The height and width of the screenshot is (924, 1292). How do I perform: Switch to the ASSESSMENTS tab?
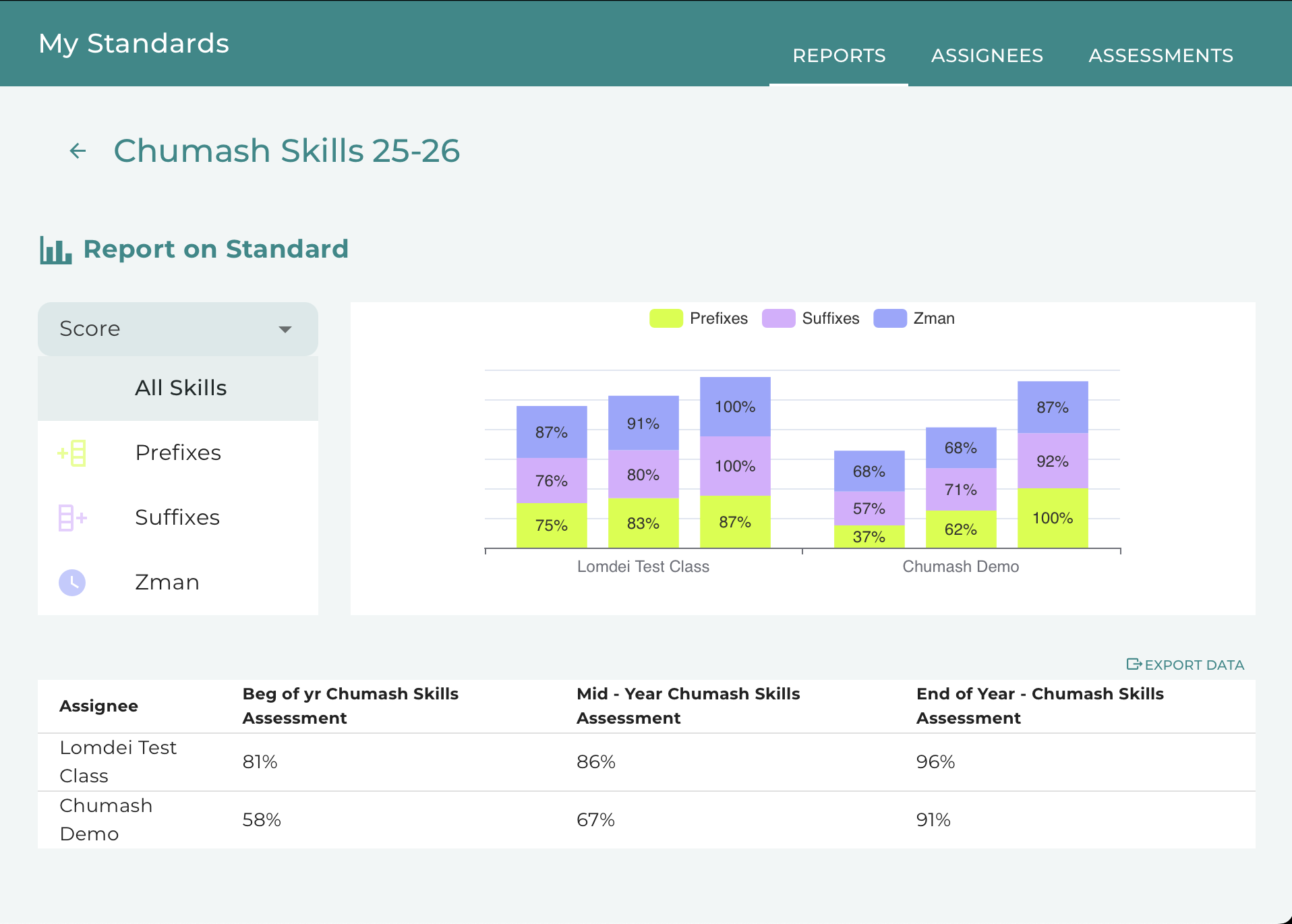click(1161, 55)
